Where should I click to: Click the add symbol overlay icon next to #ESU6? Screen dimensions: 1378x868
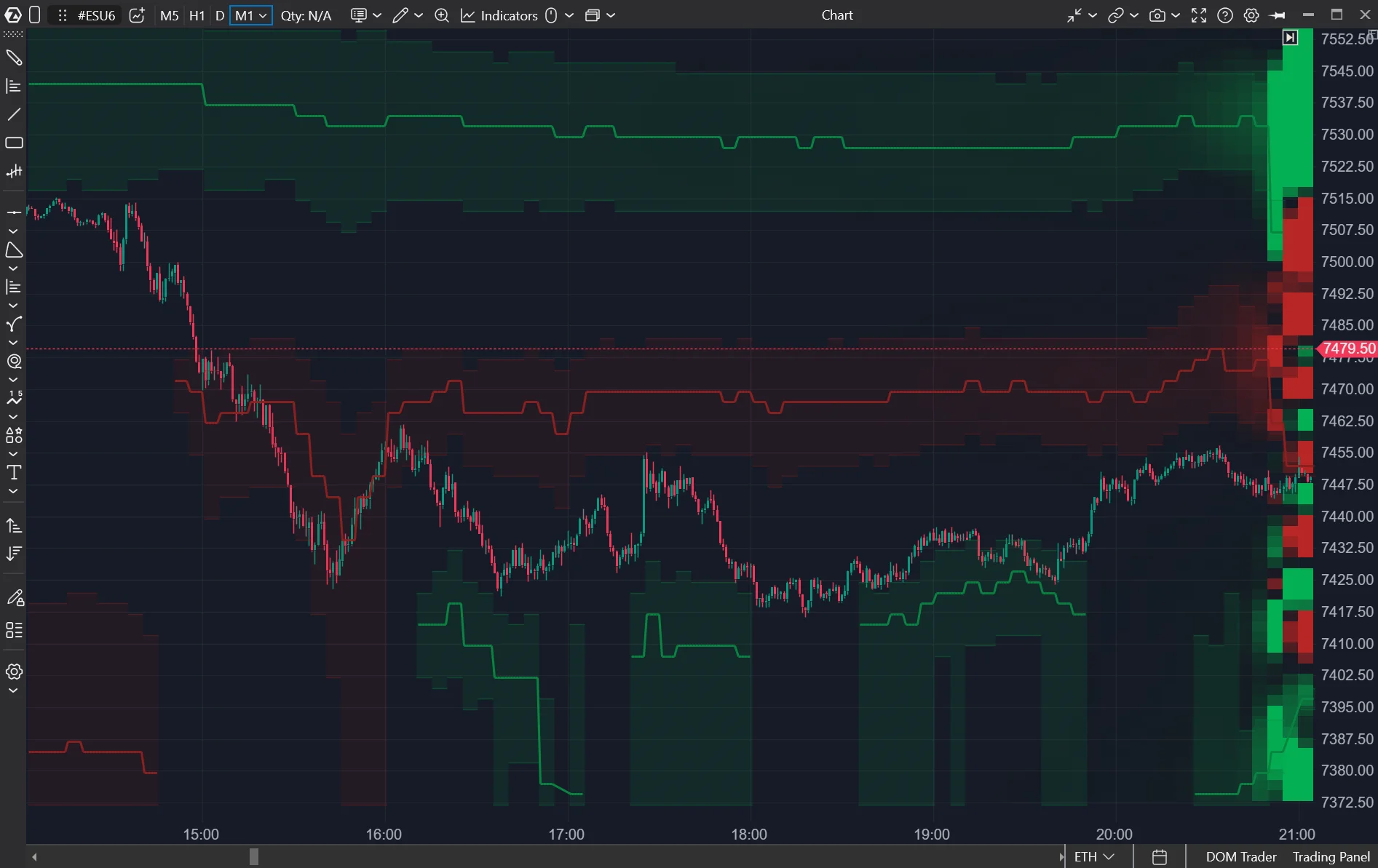click(x=137, y=15)
